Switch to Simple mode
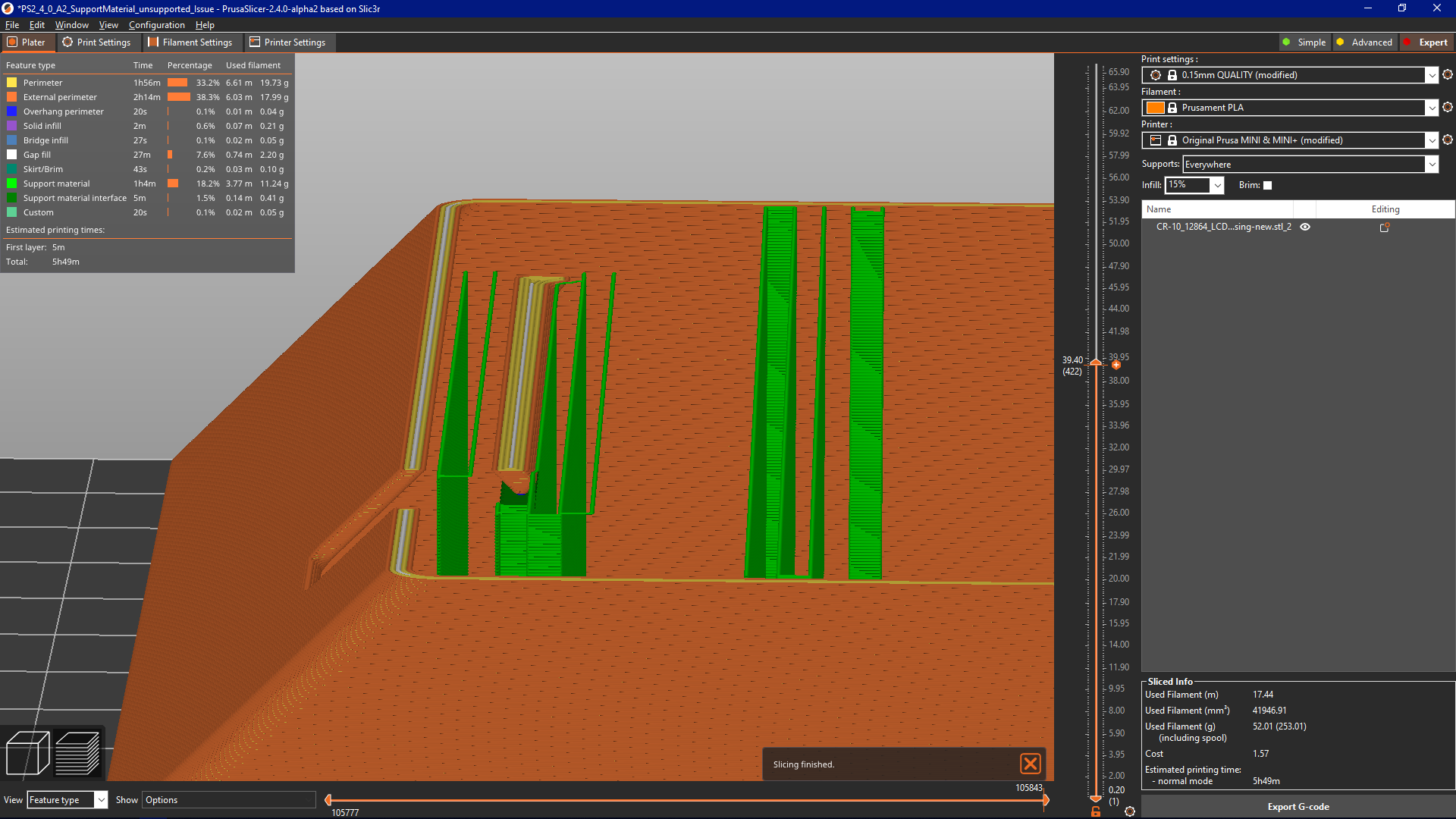Image resolution: width=1456 pixels, height=819 pixels. tap(1304, 42)
